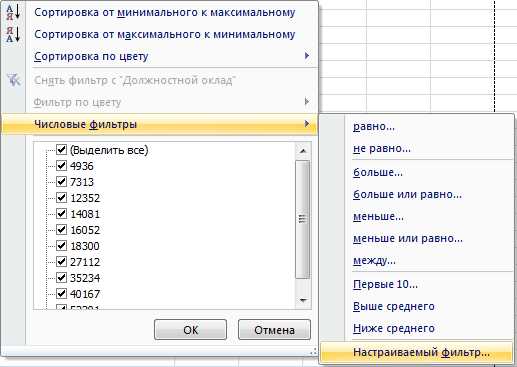Choose the не равно... filter
The image size is (517, 367).
tap(382, 149)
